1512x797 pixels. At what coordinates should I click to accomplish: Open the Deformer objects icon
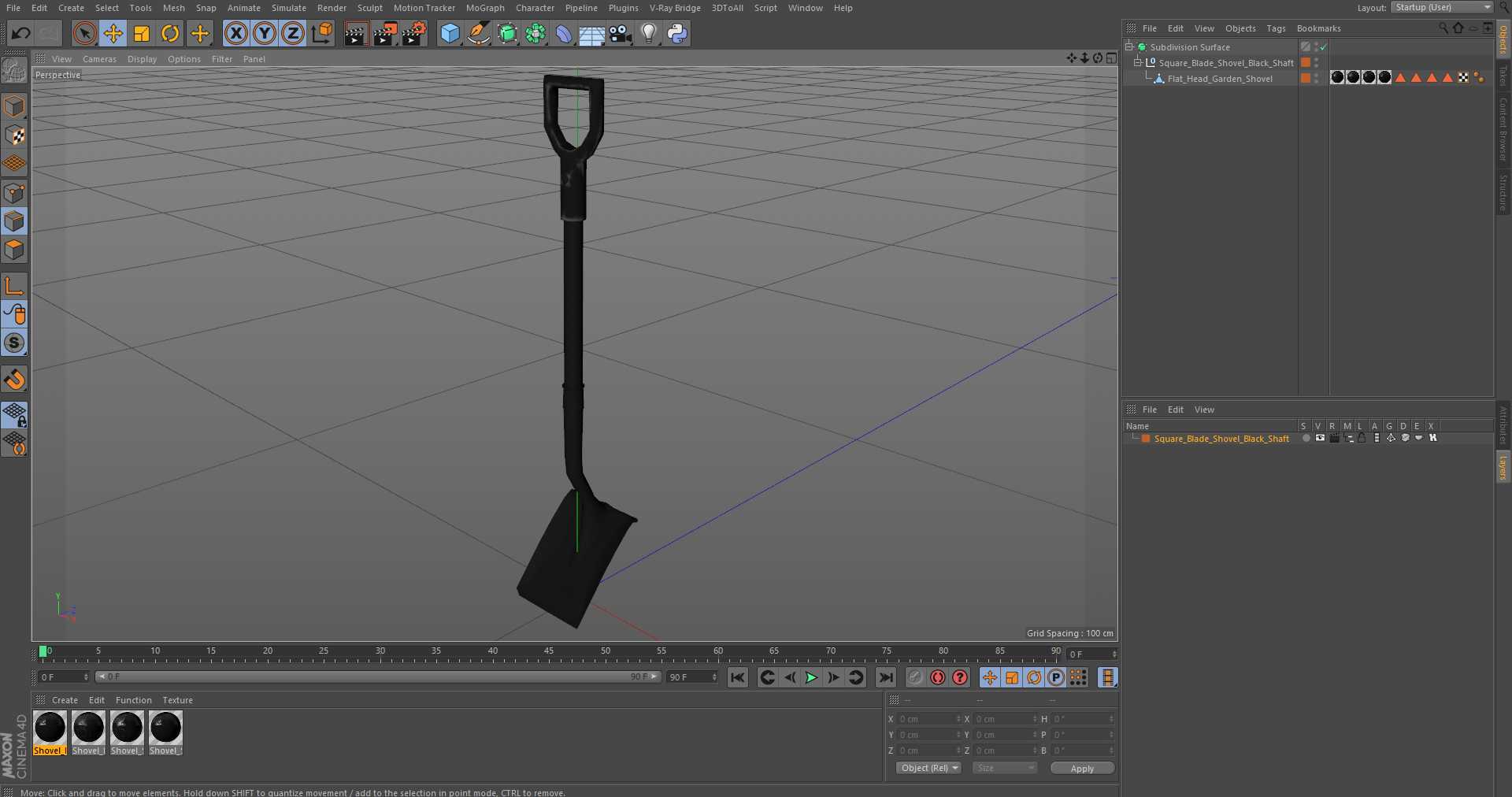coord(564,33)
